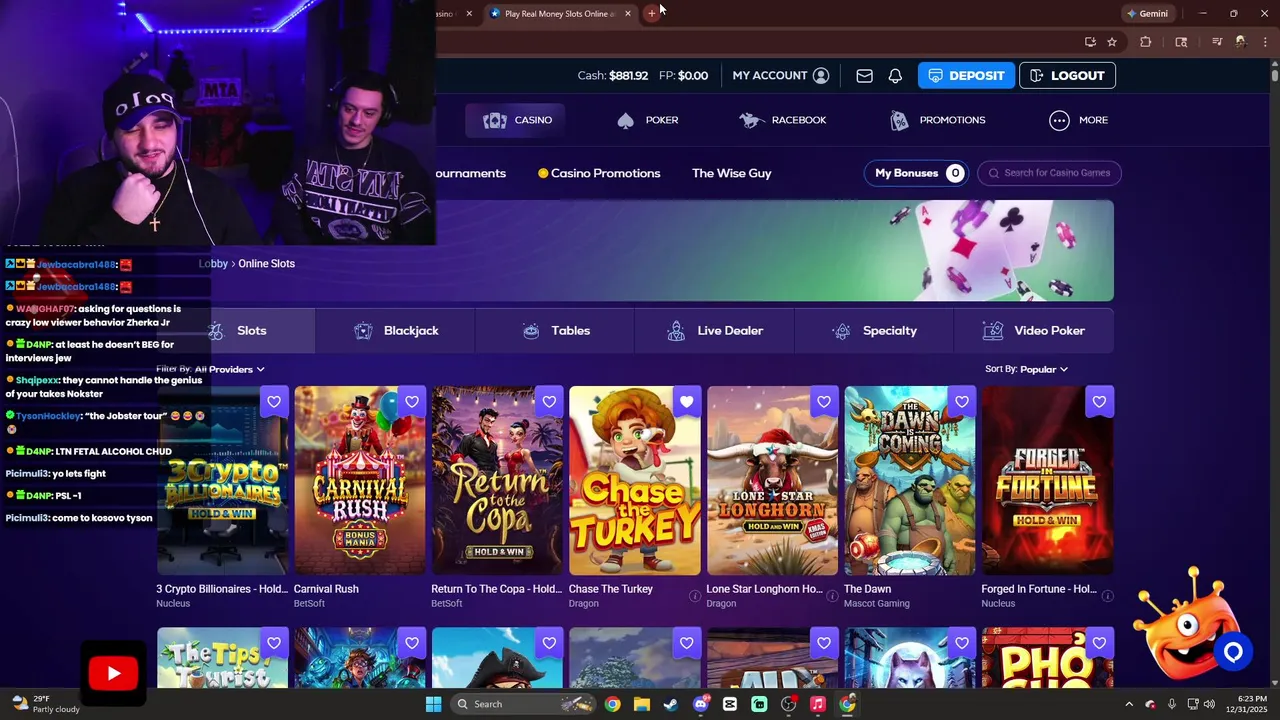The height and width of the screenshot is (720, 1280).
Task: Open the Return To The Copa thumbnail
Action: [x=497, y=481]
